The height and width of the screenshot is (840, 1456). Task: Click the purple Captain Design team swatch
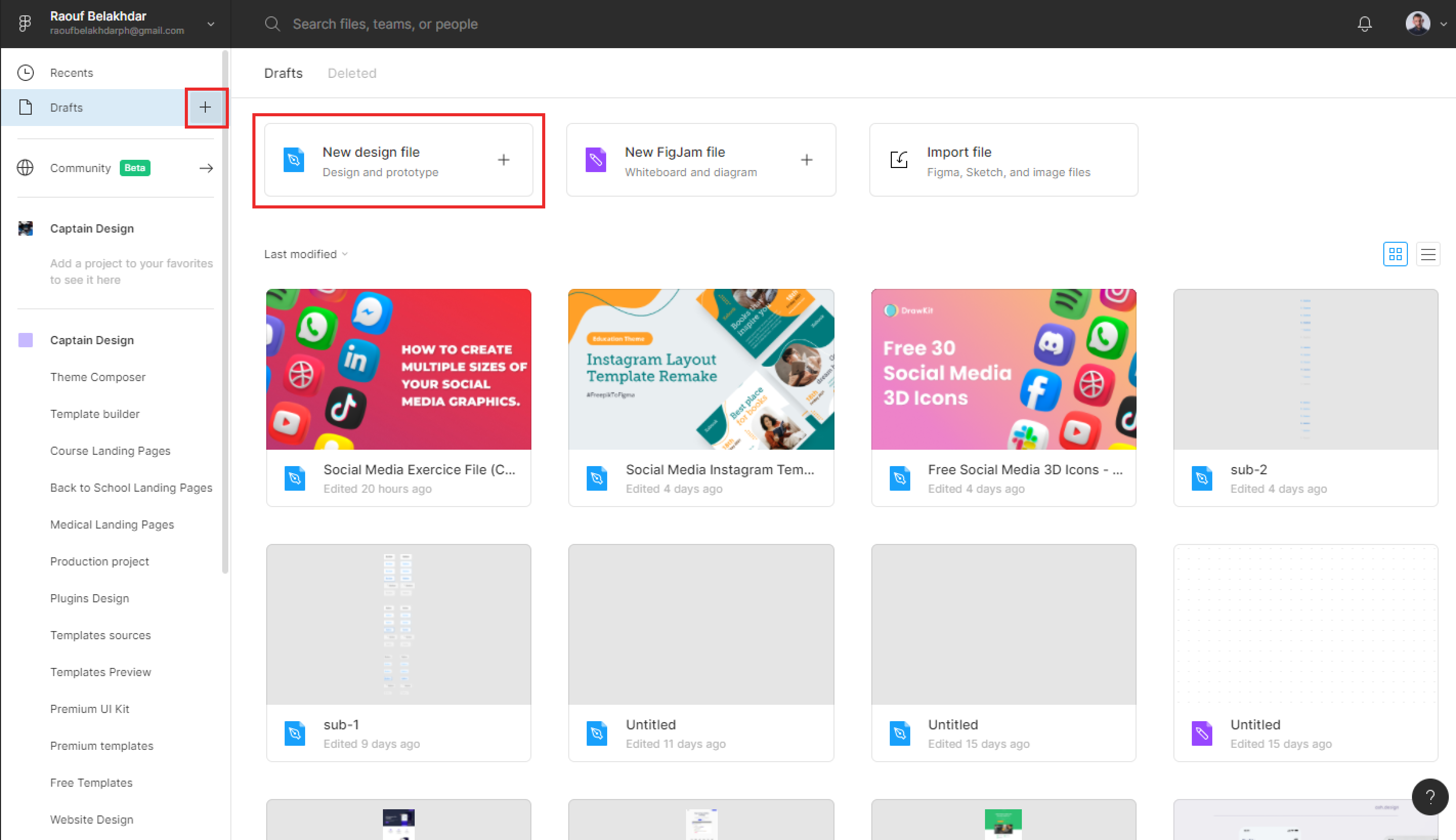point(26,340)
